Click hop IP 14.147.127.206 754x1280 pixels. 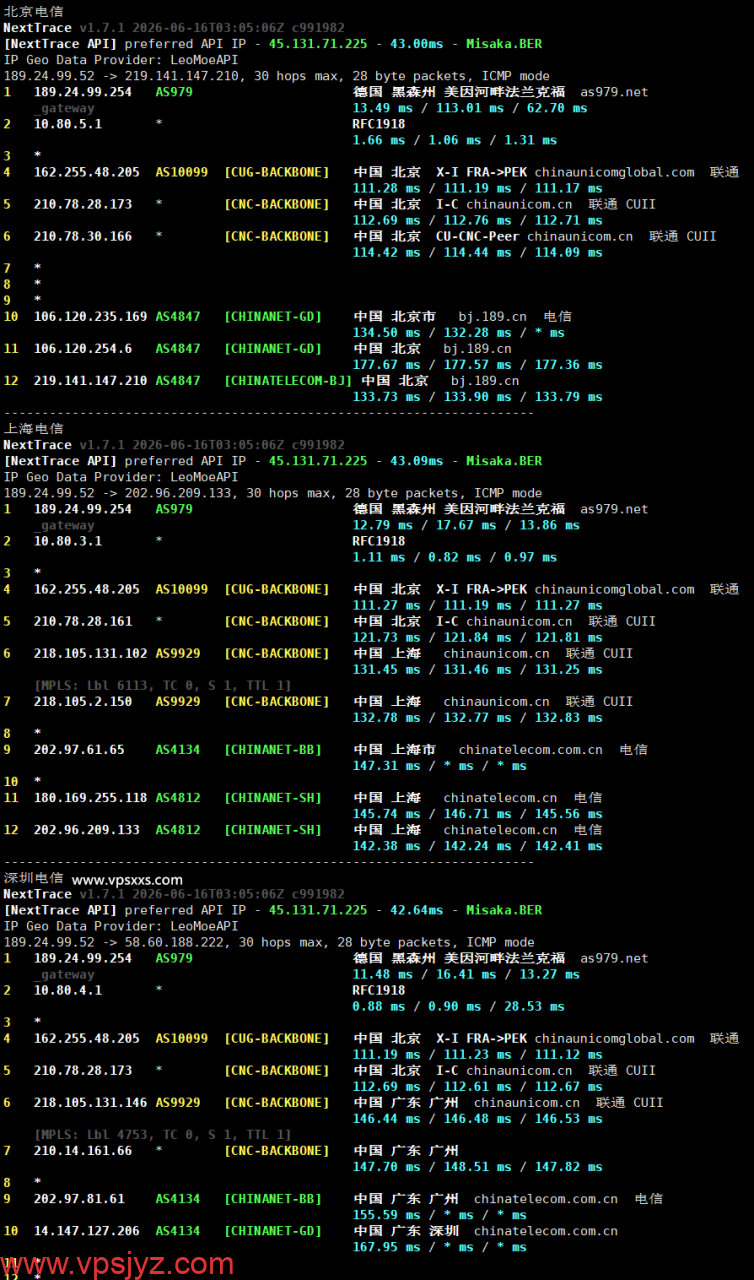click(87, 1230)
